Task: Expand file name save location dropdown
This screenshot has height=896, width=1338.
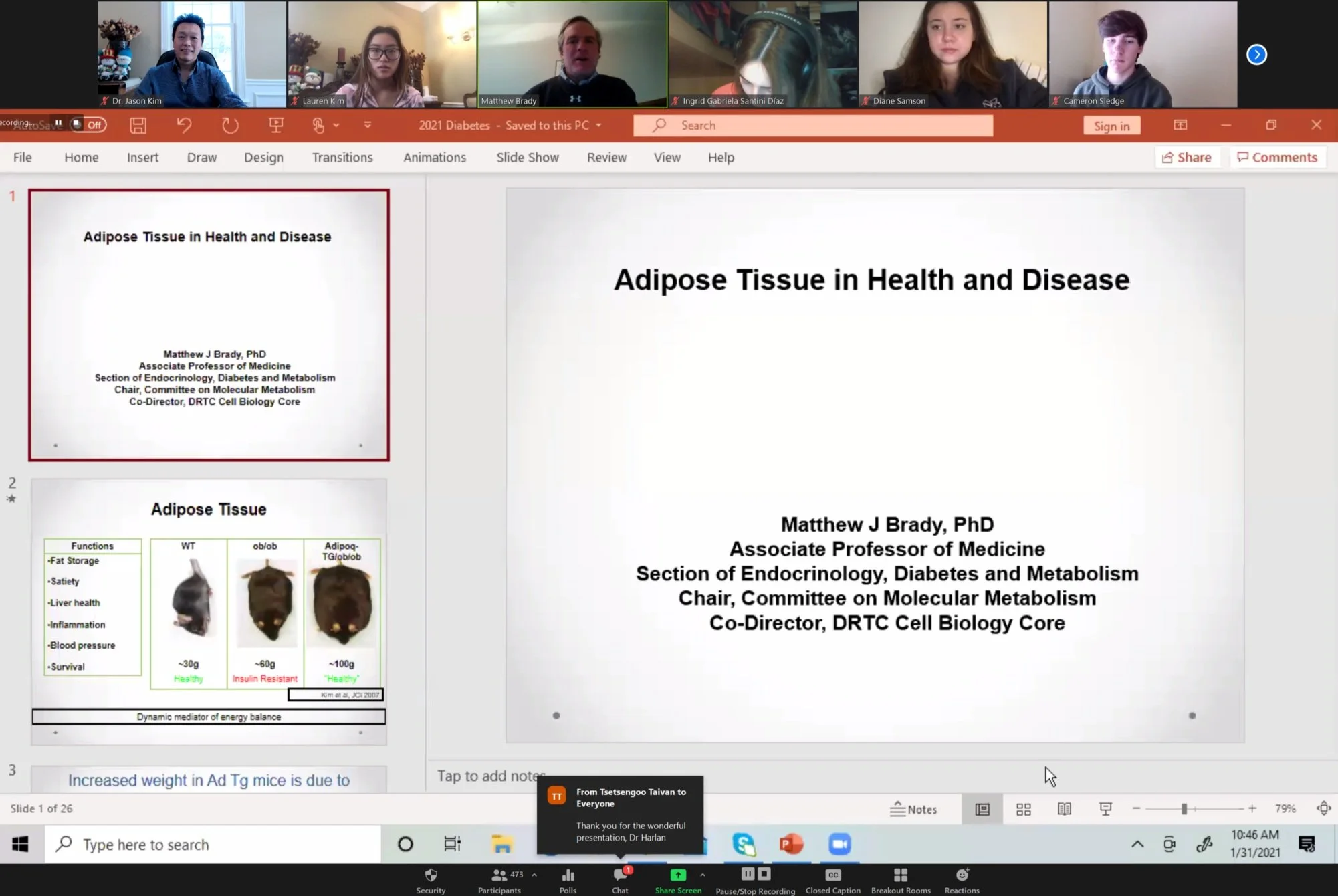Action: point(598,125)
